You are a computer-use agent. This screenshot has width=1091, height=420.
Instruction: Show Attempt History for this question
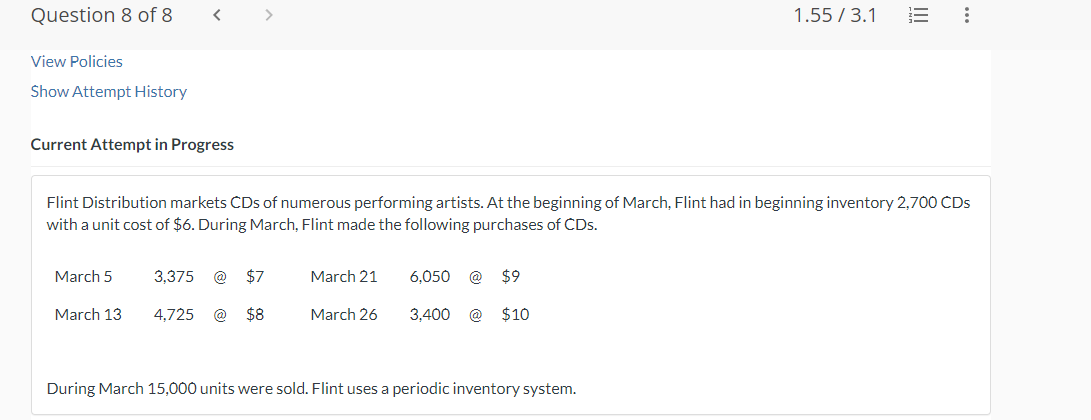point(109,92)
